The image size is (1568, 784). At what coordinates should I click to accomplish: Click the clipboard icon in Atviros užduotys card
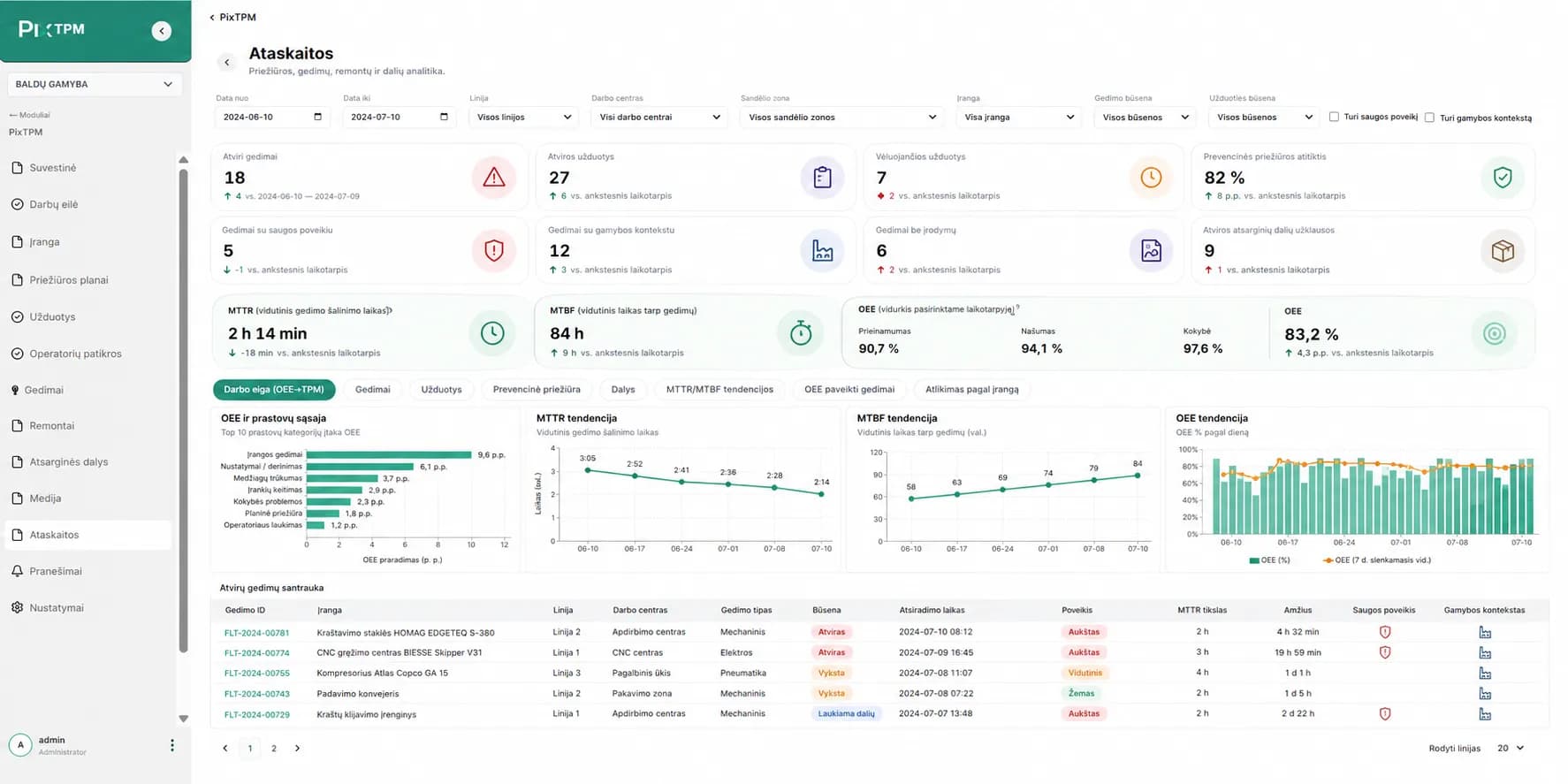[822, 177]
